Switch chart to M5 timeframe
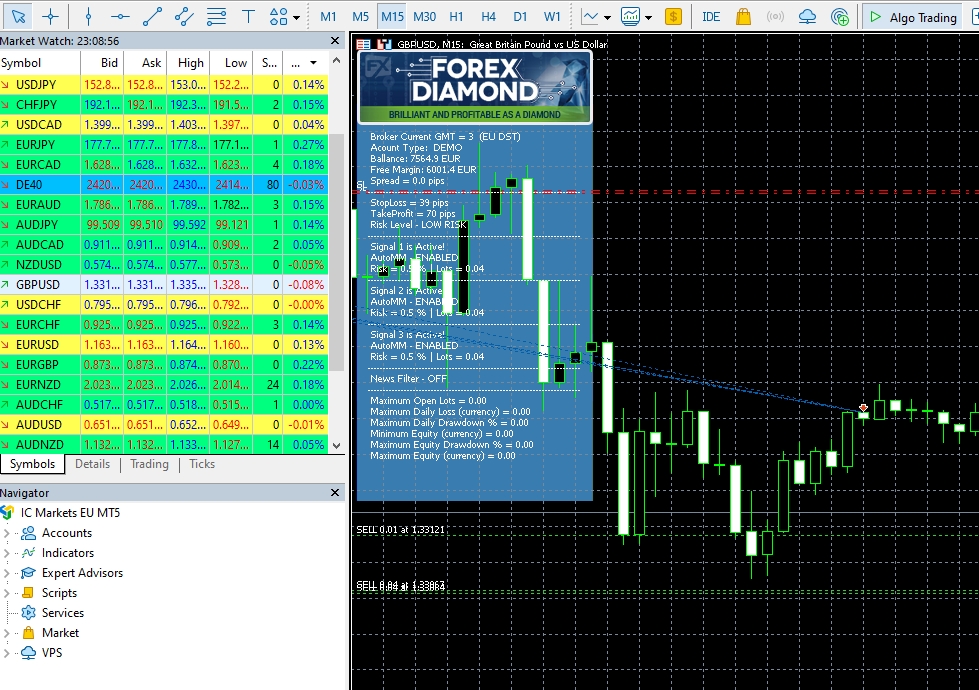This screenshot has height=690, width=979. point(360,17)
